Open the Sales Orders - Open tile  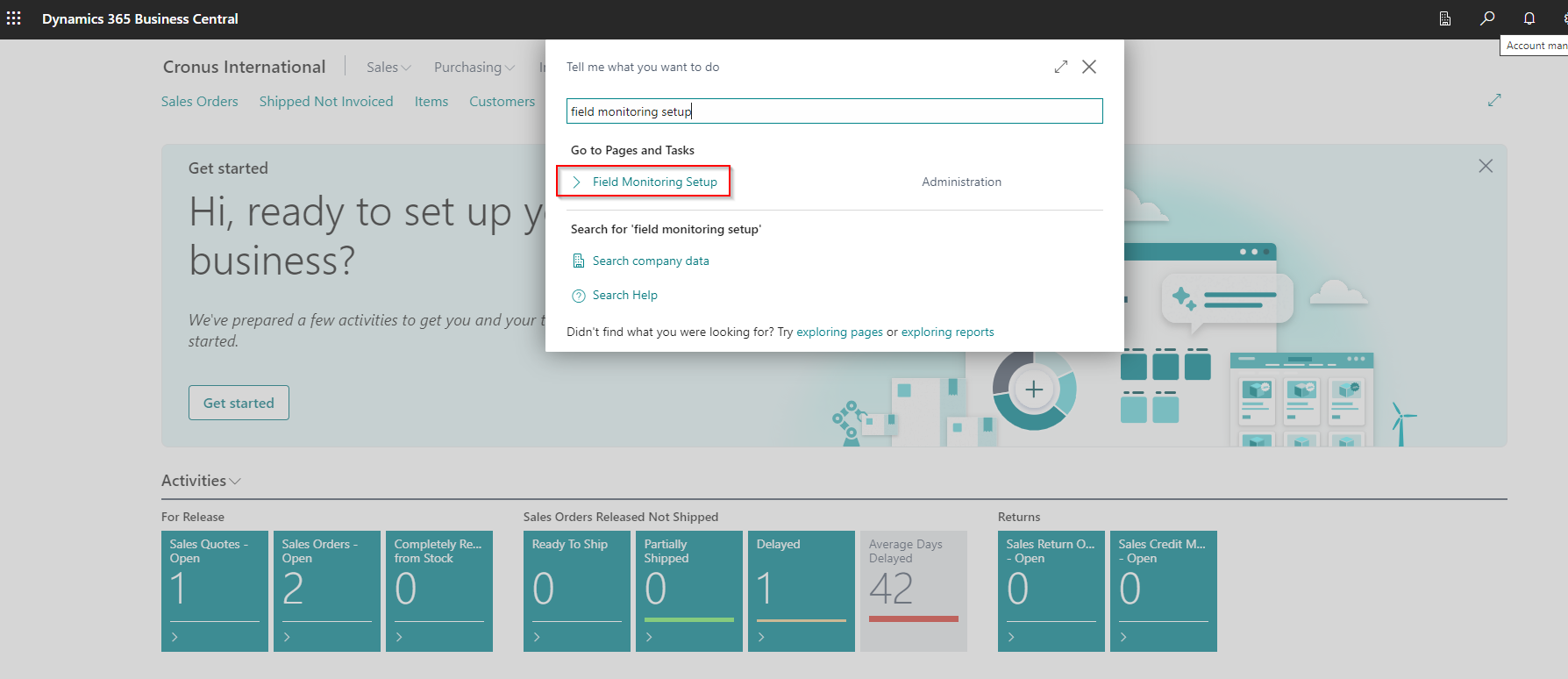pos(327,590)
